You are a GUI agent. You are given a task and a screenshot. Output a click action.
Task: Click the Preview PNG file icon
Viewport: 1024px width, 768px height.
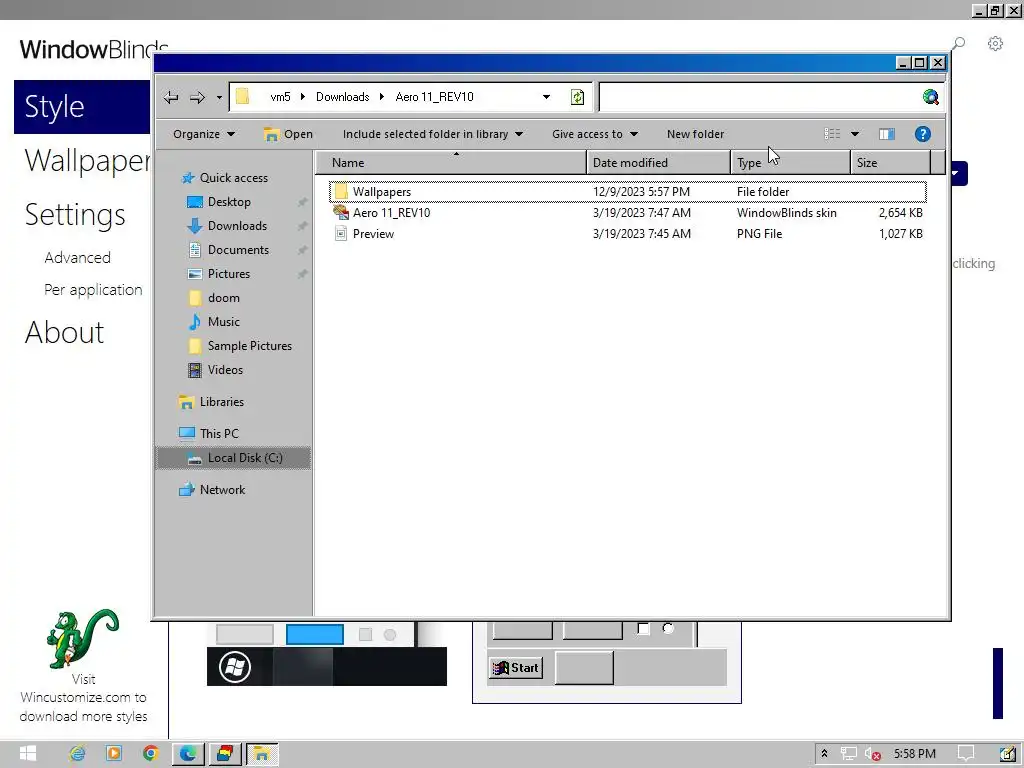point(340,233)
